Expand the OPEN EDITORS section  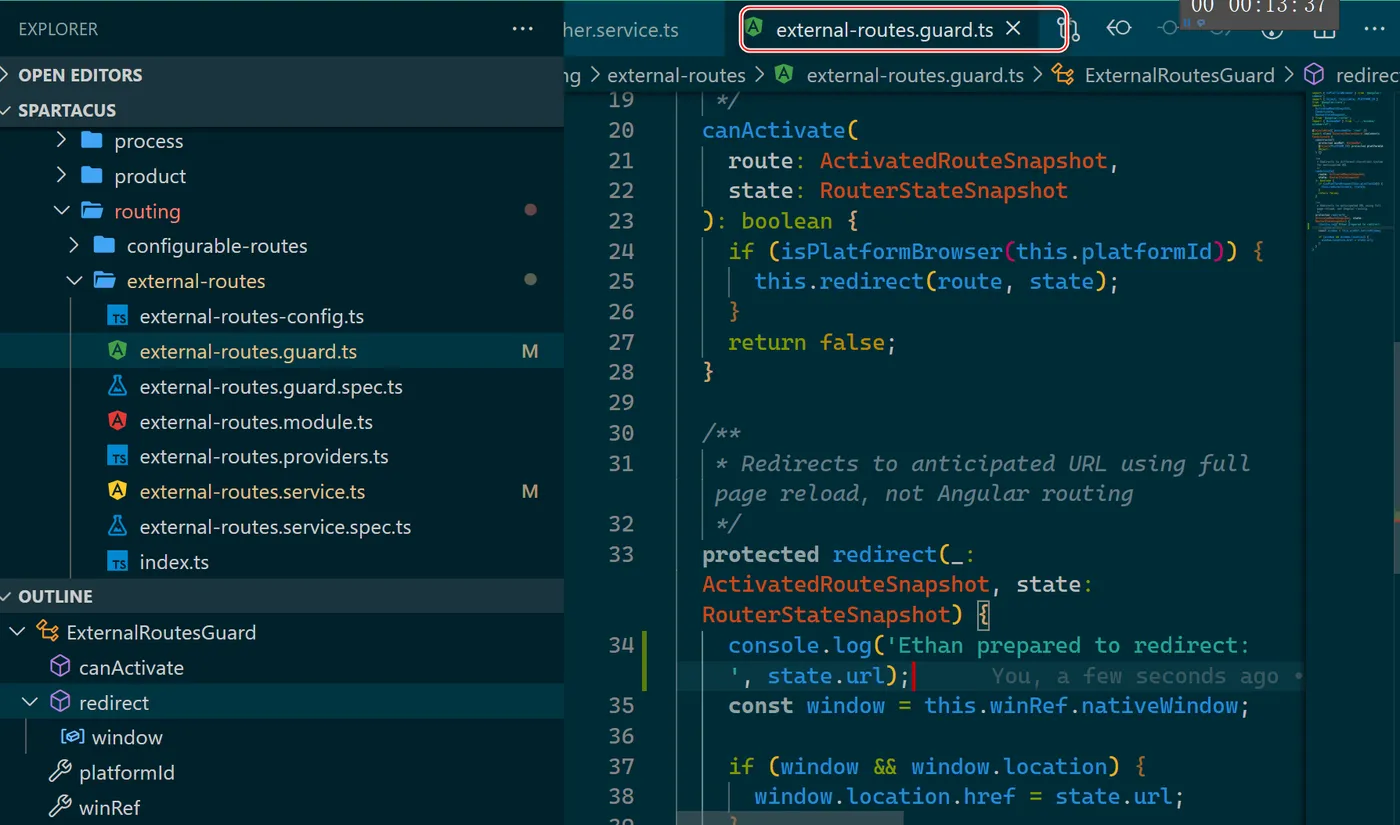[x=282, y=74]
